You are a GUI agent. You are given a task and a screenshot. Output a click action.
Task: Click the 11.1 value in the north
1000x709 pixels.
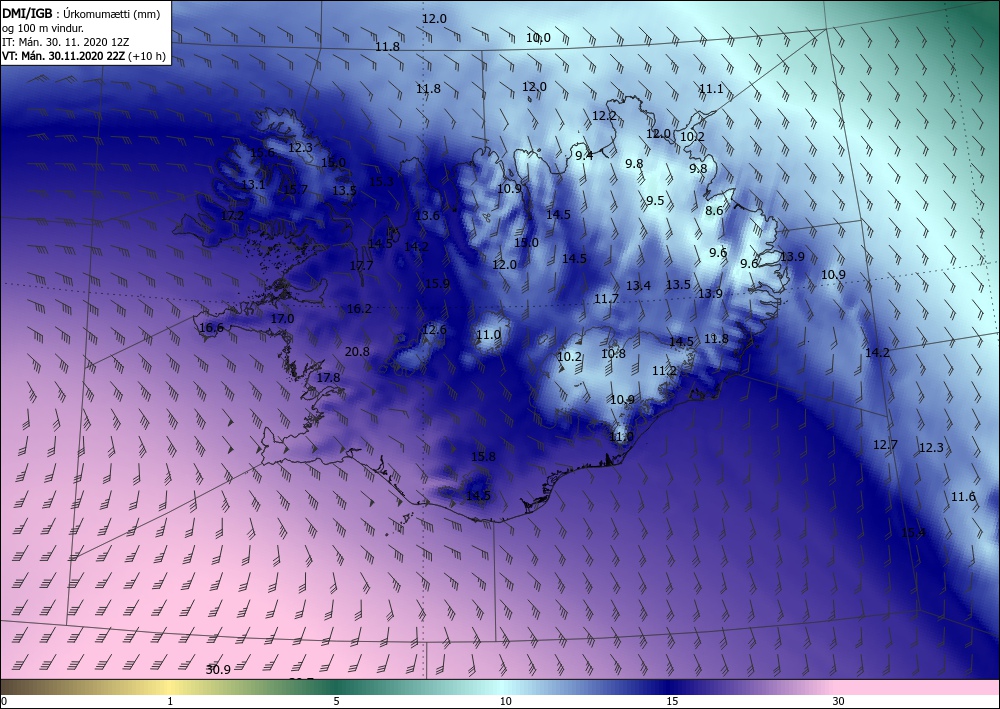[711, 89]
